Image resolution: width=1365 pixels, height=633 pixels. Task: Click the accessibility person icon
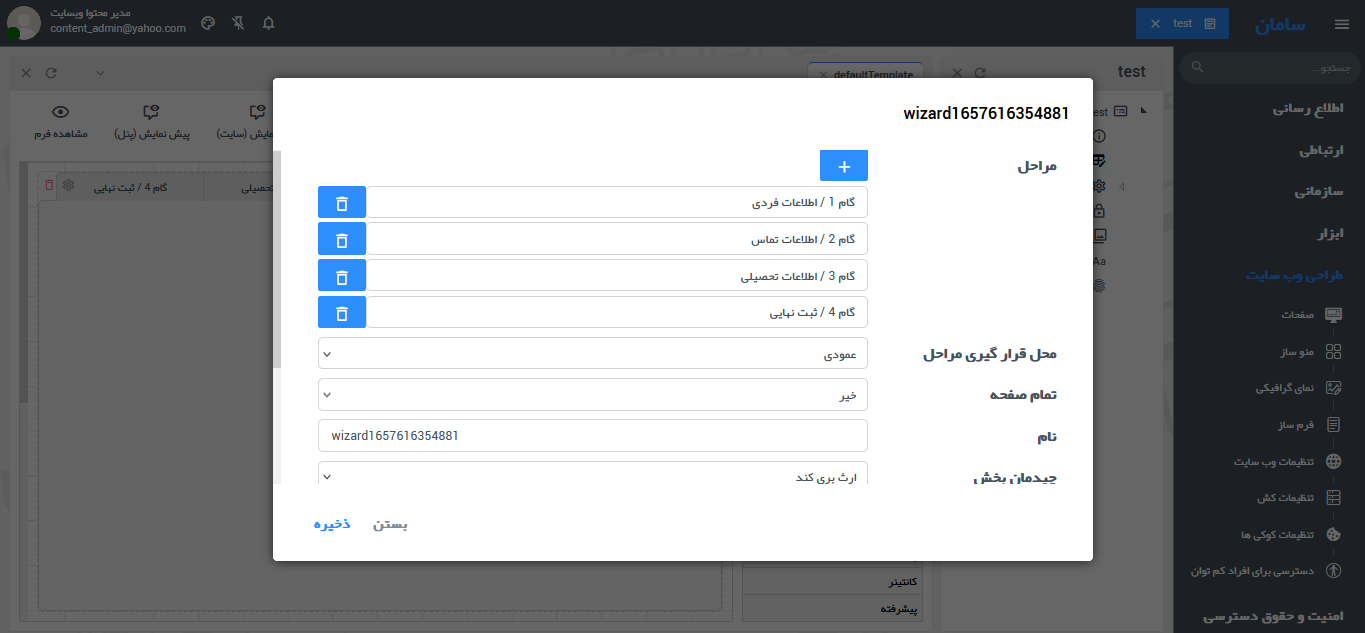(x=1333, y=571)
